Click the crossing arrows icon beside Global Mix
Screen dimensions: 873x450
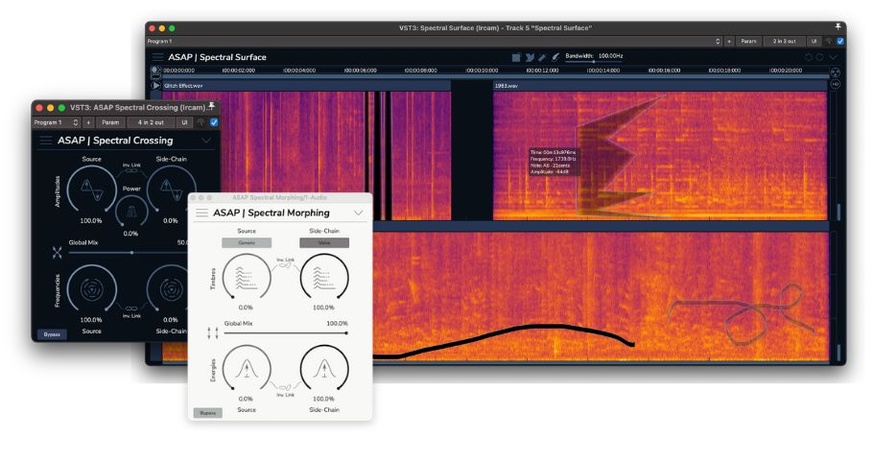tap(57, 253)
